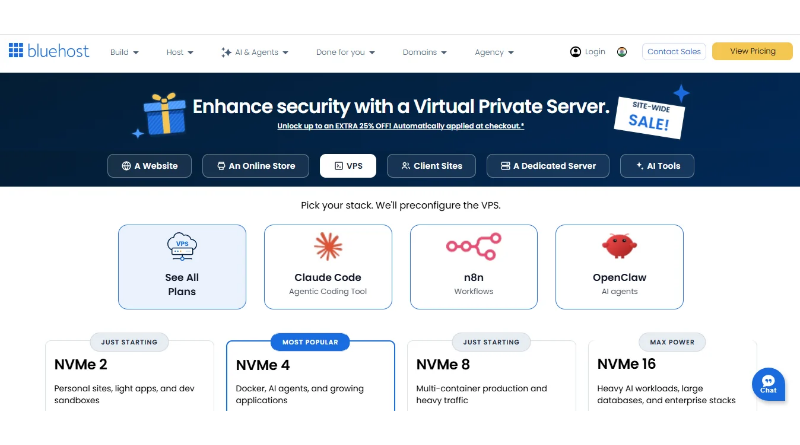Image resolution: width=800 pixels, height=445 pixels.
Task: Click the Claude Code starburst icon
Action: click(328, 246)
